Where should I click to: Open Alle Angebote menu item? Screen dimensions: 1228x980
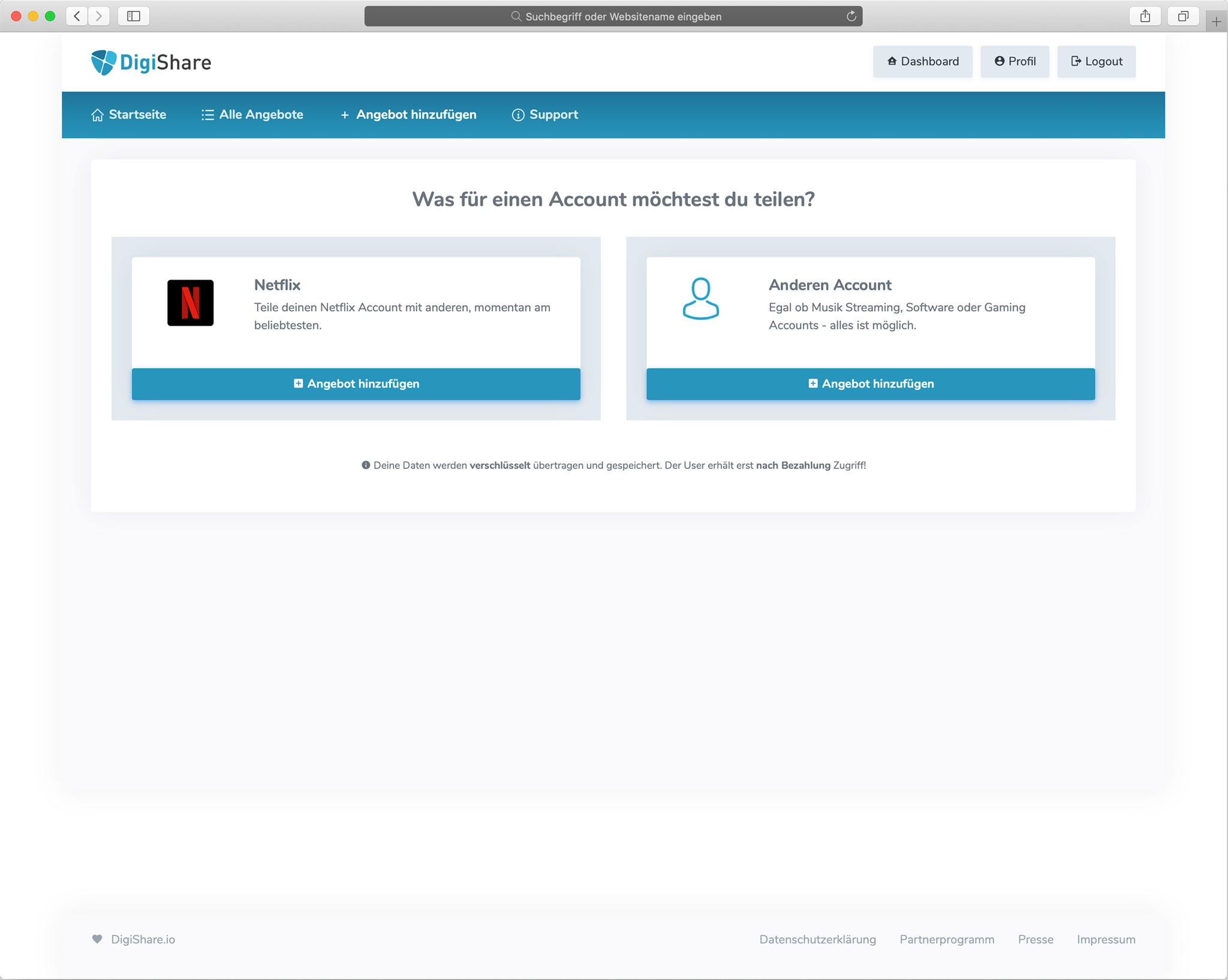point(252,115)
